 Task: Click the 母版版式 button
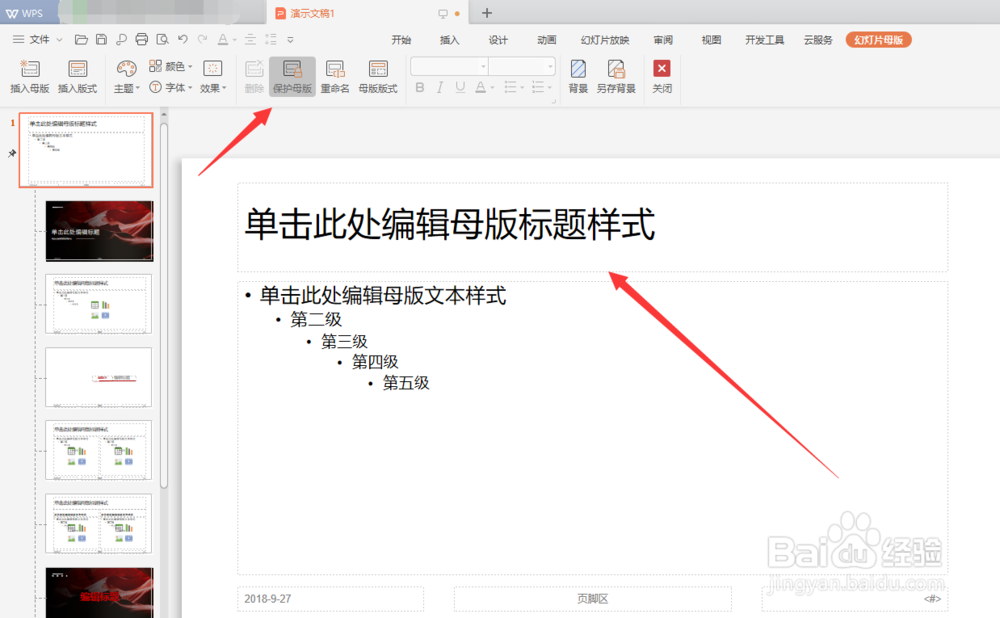pyautogui.click(x=378, y=77)
